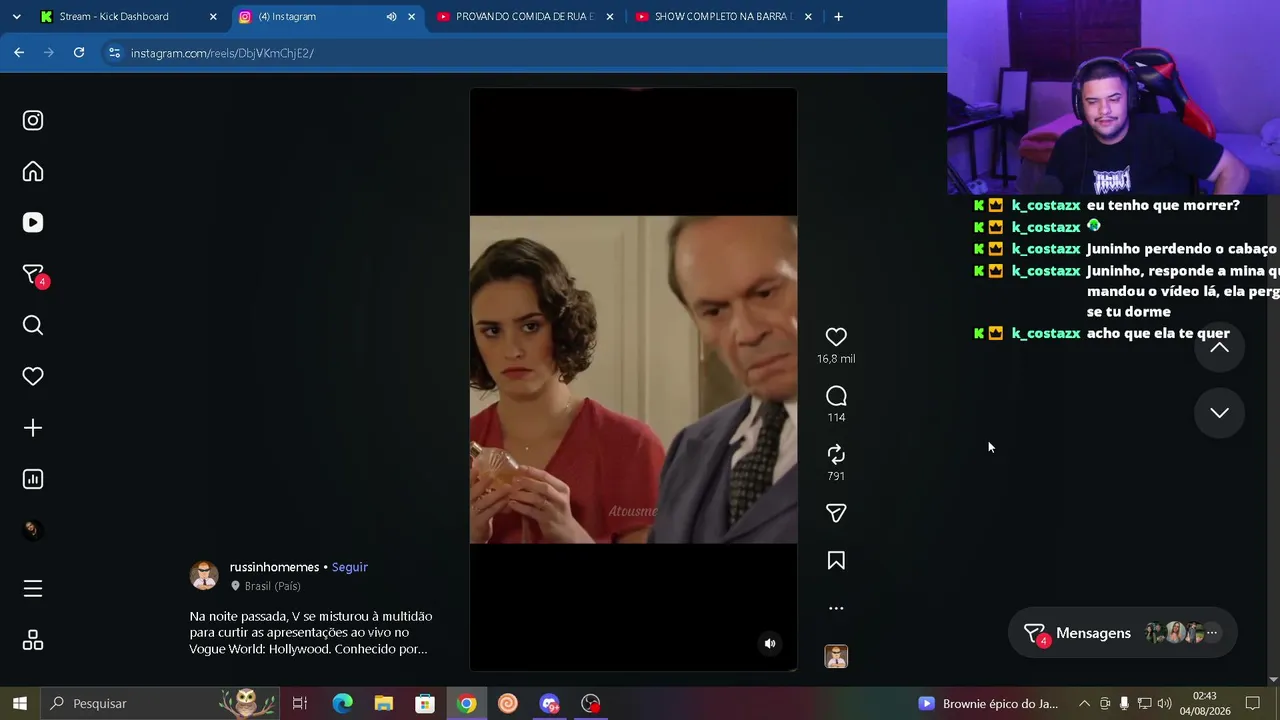Follow russinhomemes via Seguir
This screenshot has width=1280, height=720.
click(350, 567)
